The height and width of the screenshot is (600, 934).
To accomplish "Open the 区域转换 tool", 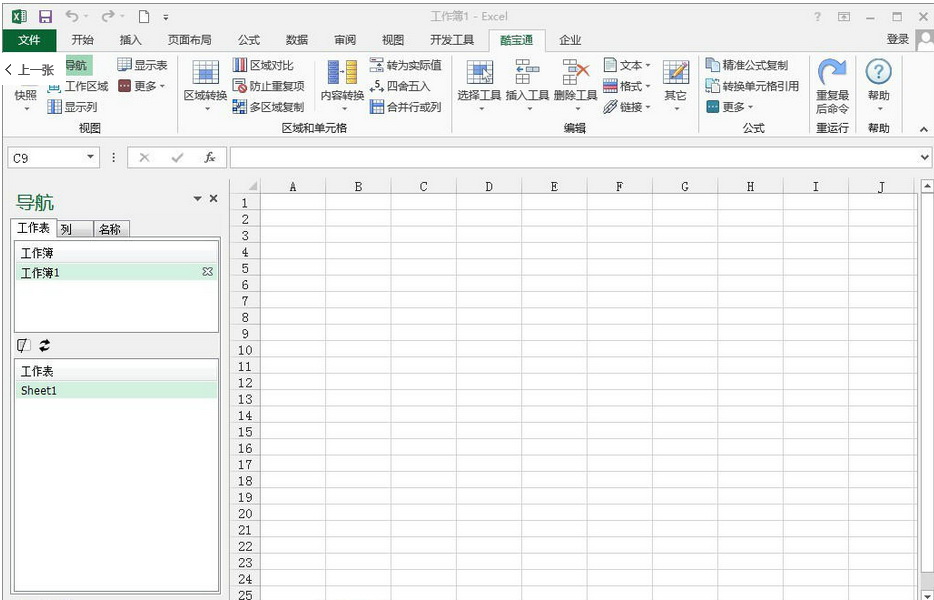I will pos(205,86).
